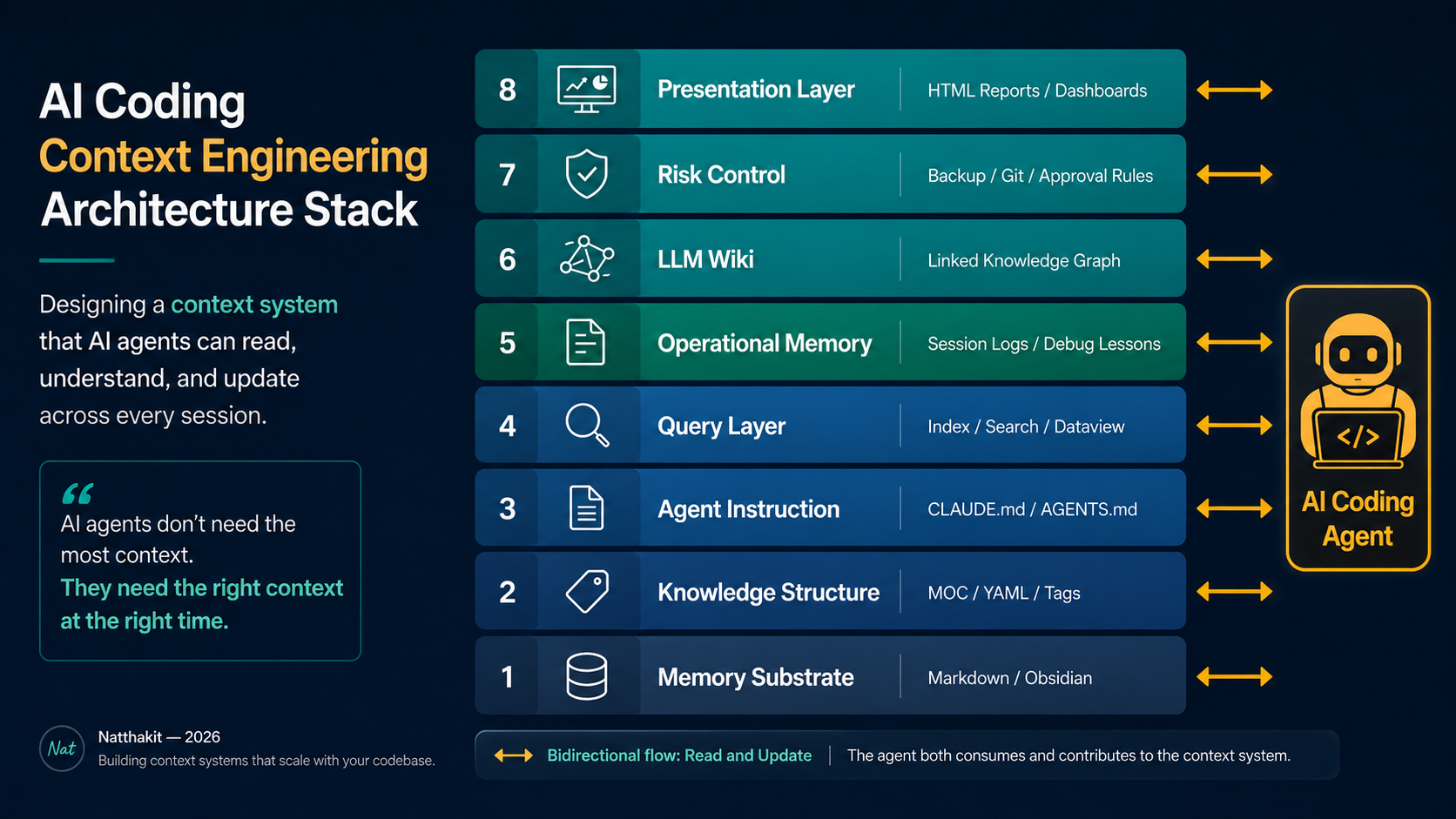Click the Knowledge Structure tag icon
This screenshot has height=819, width=1456.
click(x=587, y=592)
